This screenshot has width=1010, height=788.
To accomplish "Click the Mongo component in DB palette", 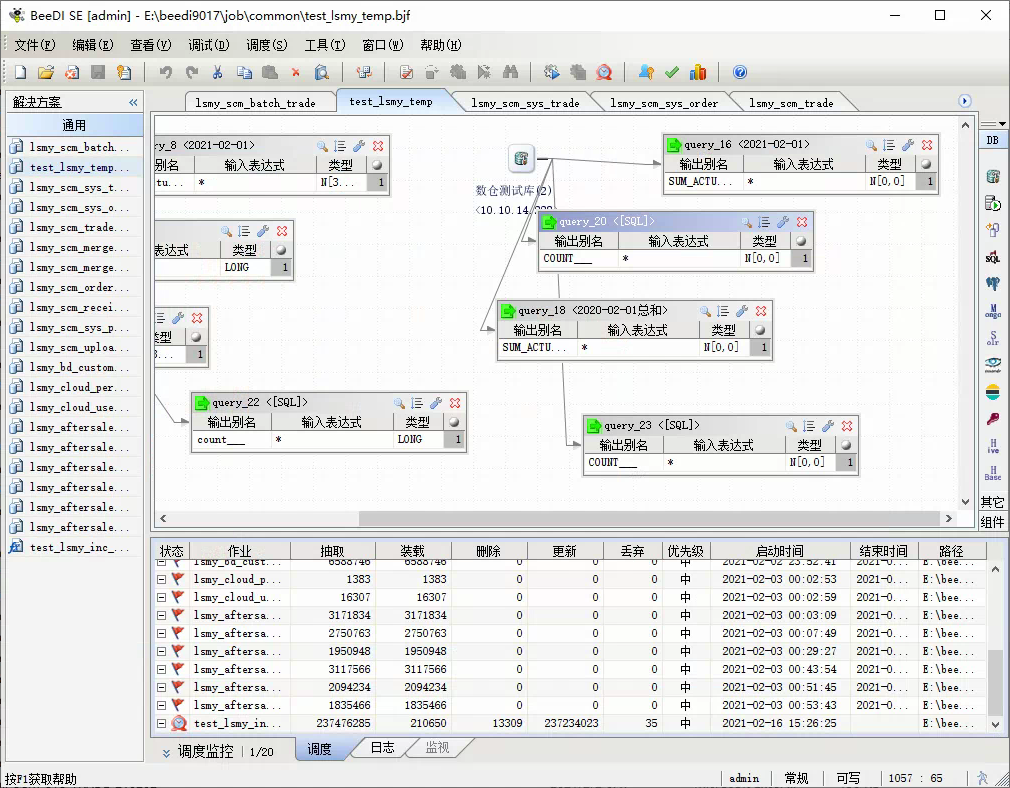I will coord(993,311).
